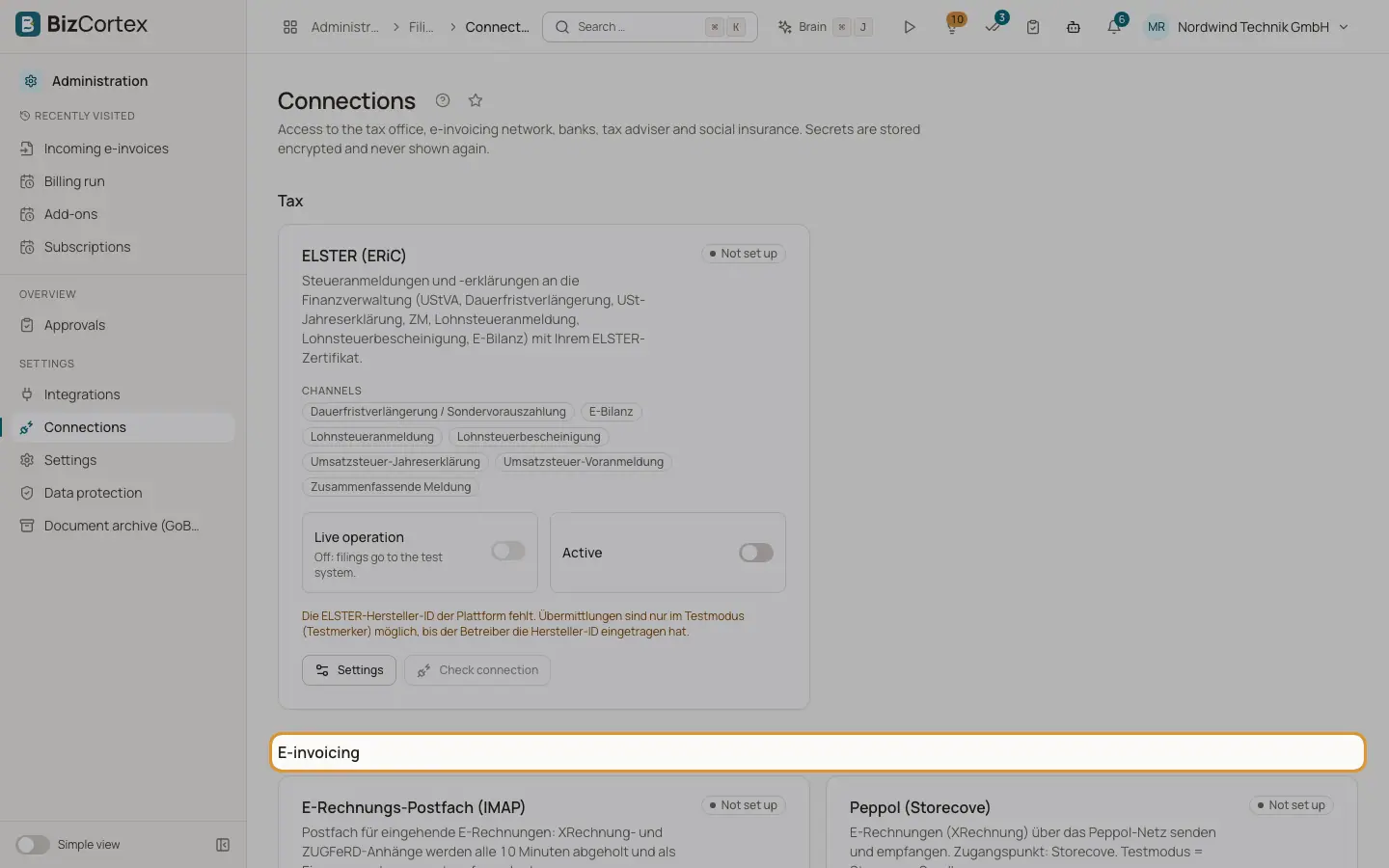The height and width of the screenshot is (868, 1389).
Task: Open the notifications bell
Action: [1114, 27]
